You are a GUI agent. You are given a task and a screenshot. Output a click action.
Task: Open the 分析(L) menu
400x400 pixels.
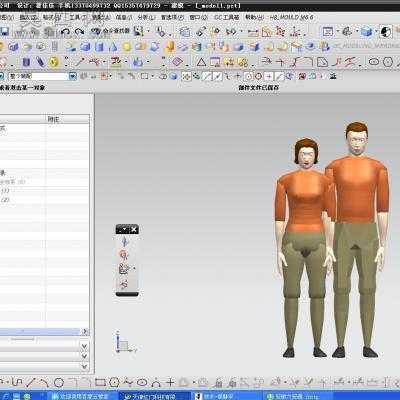(146, 17)
